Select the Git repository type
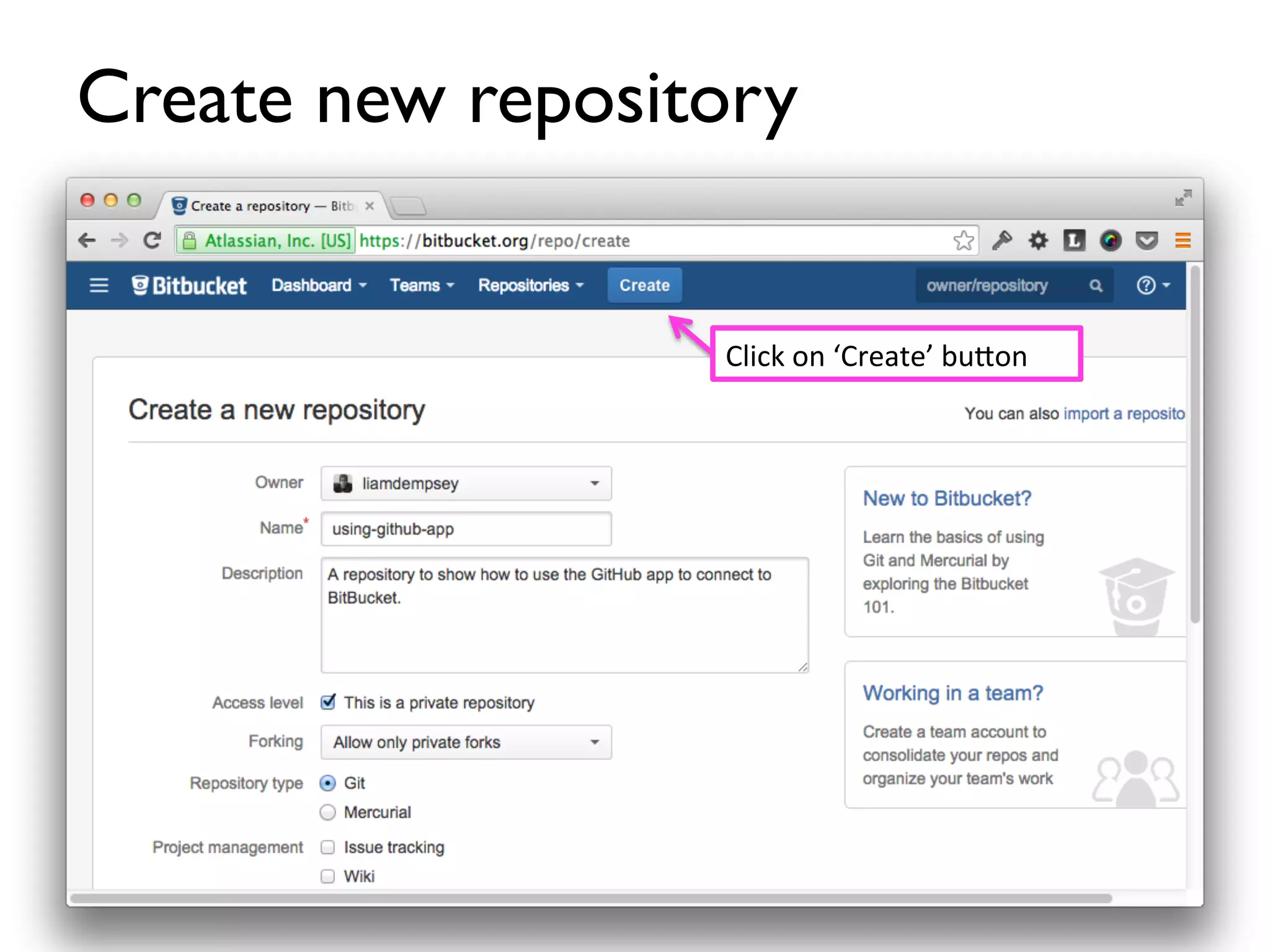Viewport: 1270px width, 952px height. click(328, 783)
